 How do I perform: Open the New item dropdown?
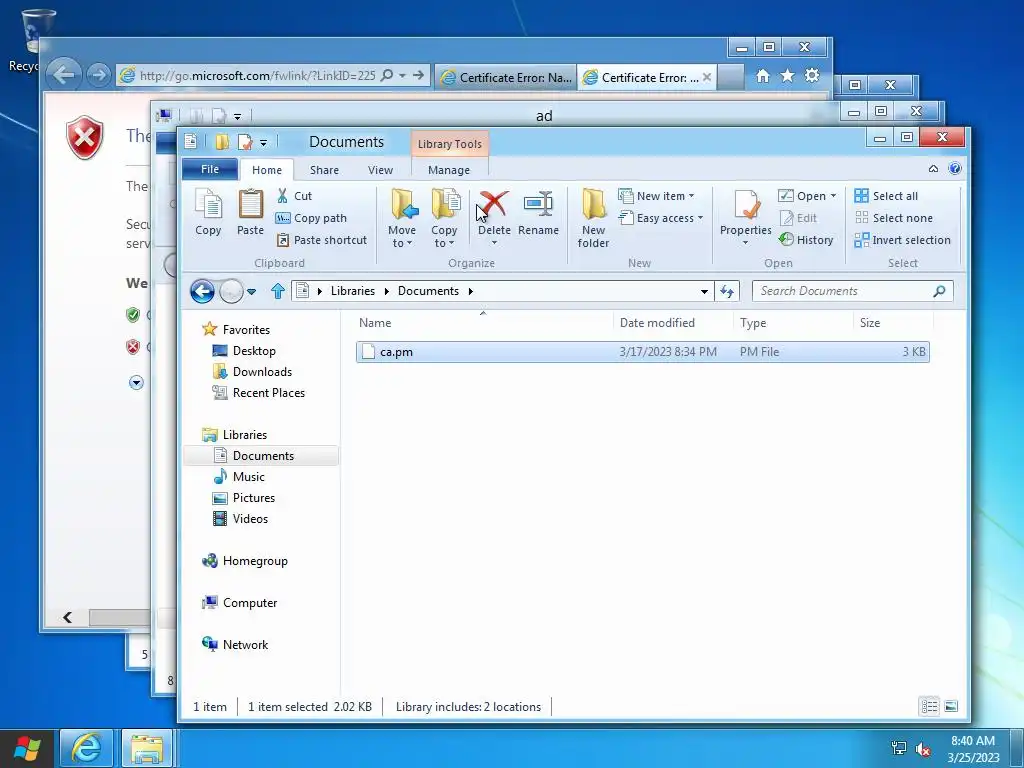(x=657, y=196)
